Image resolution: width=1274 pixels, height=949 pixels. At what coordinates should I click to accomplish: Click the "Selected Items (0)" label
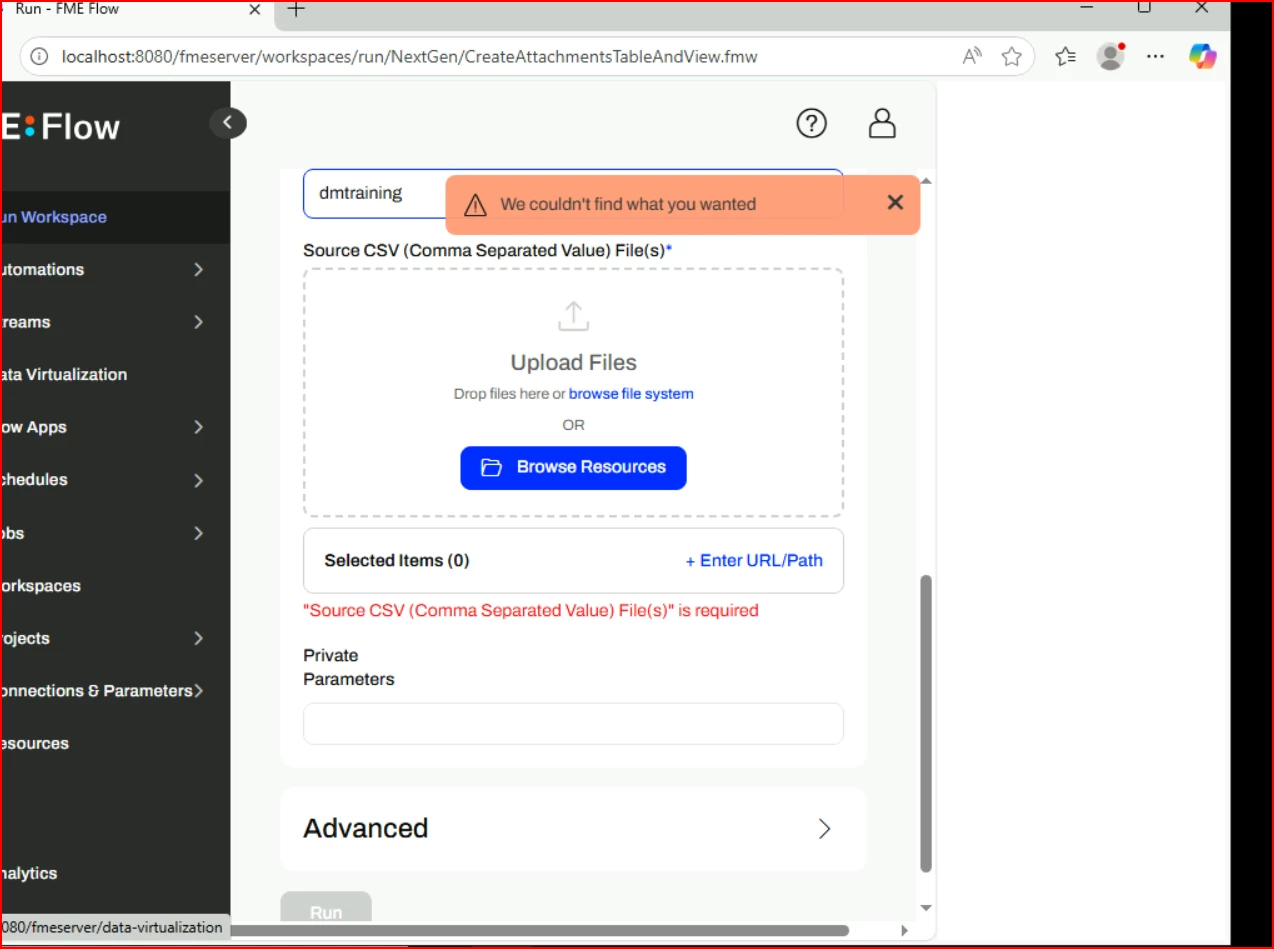[x=396, y=561]
